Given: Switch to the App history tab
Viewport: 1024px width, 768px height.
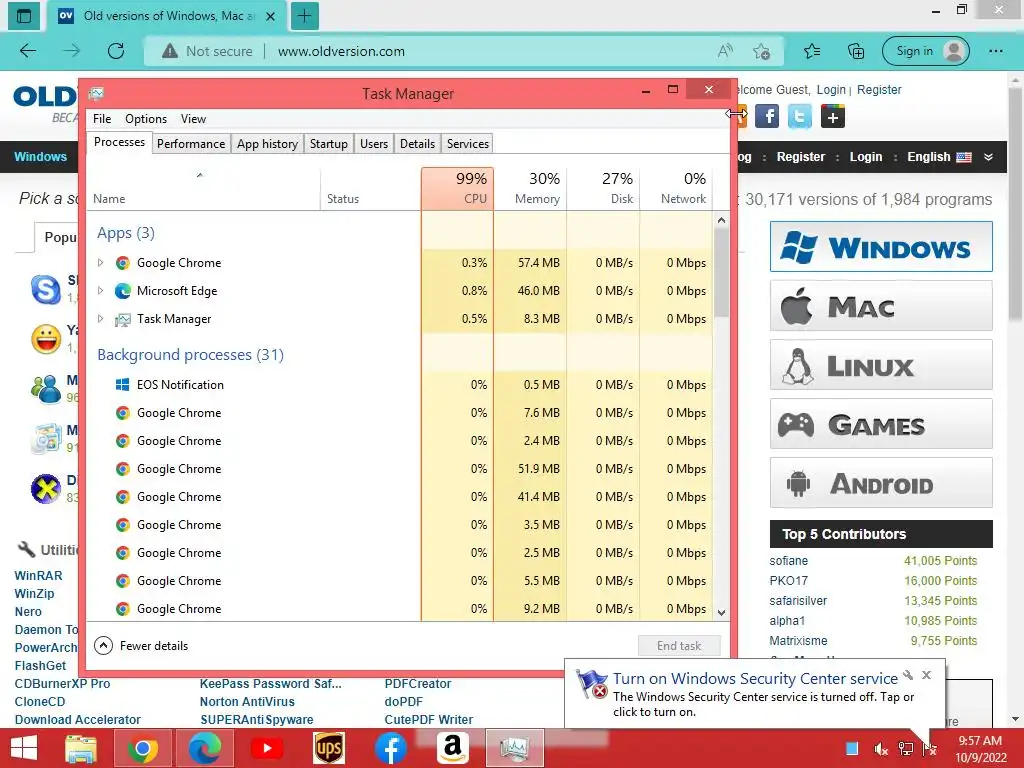Looking at the screenshot, I should [x=267, y=144].
